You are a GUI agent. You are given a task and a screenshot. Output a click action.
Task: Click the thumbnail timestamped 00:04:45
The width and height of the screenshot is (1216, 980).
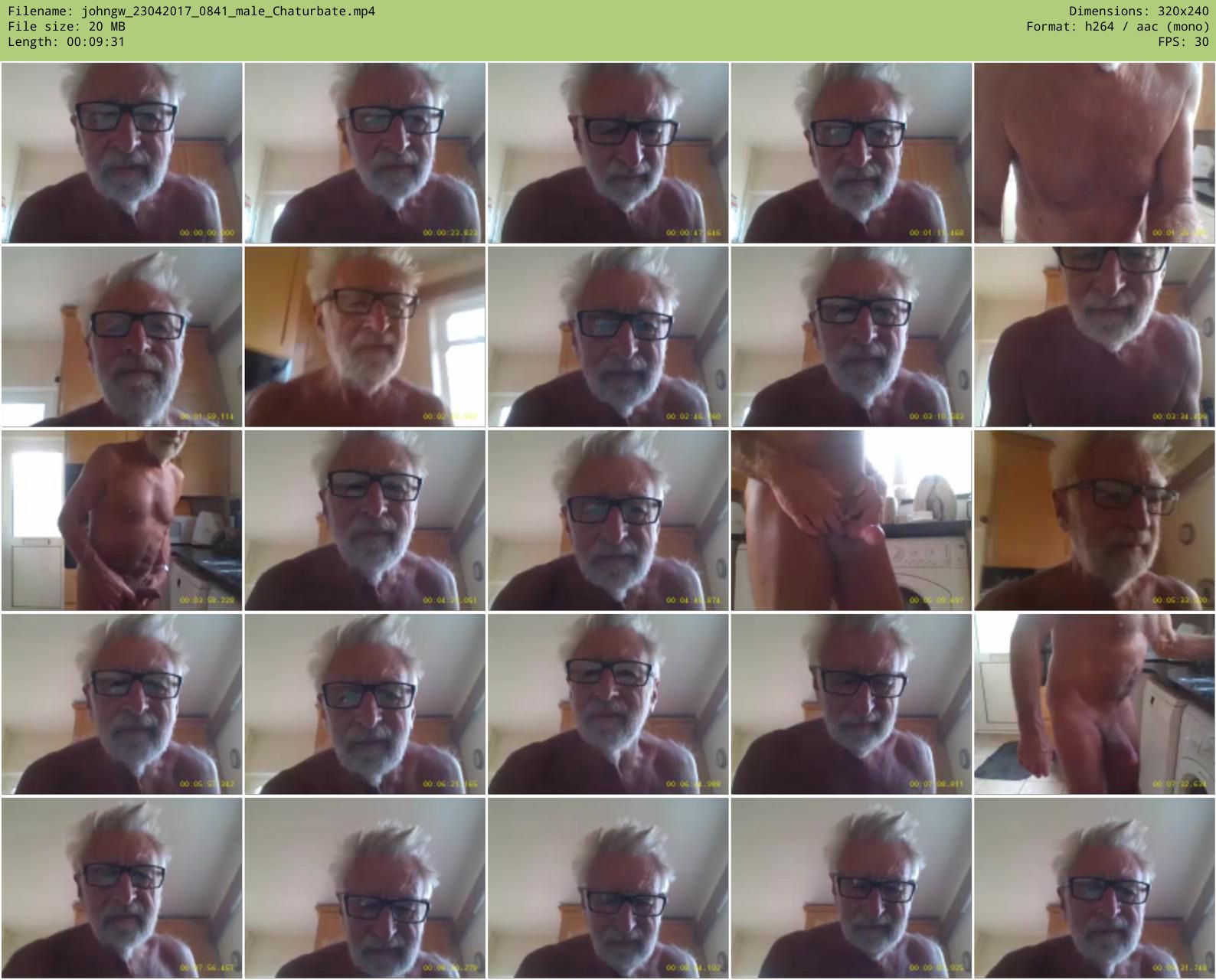tap(608, 521)
